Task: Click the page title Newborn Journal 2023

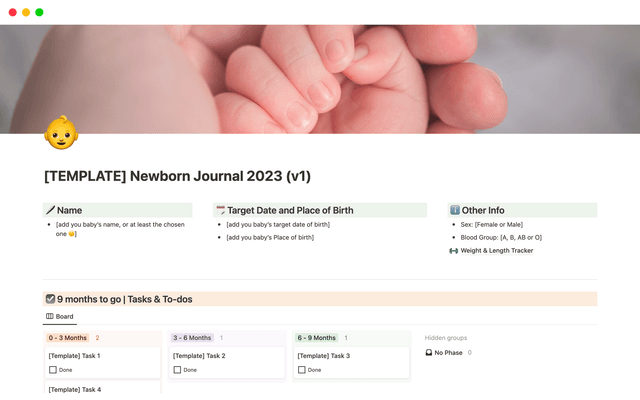Action: click(x=177, y=176)
